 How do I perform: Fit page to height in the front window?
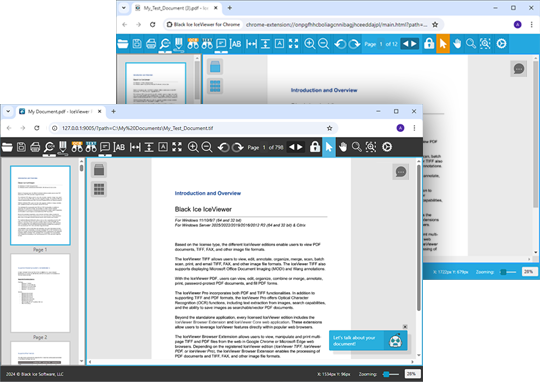pos(149,147)
